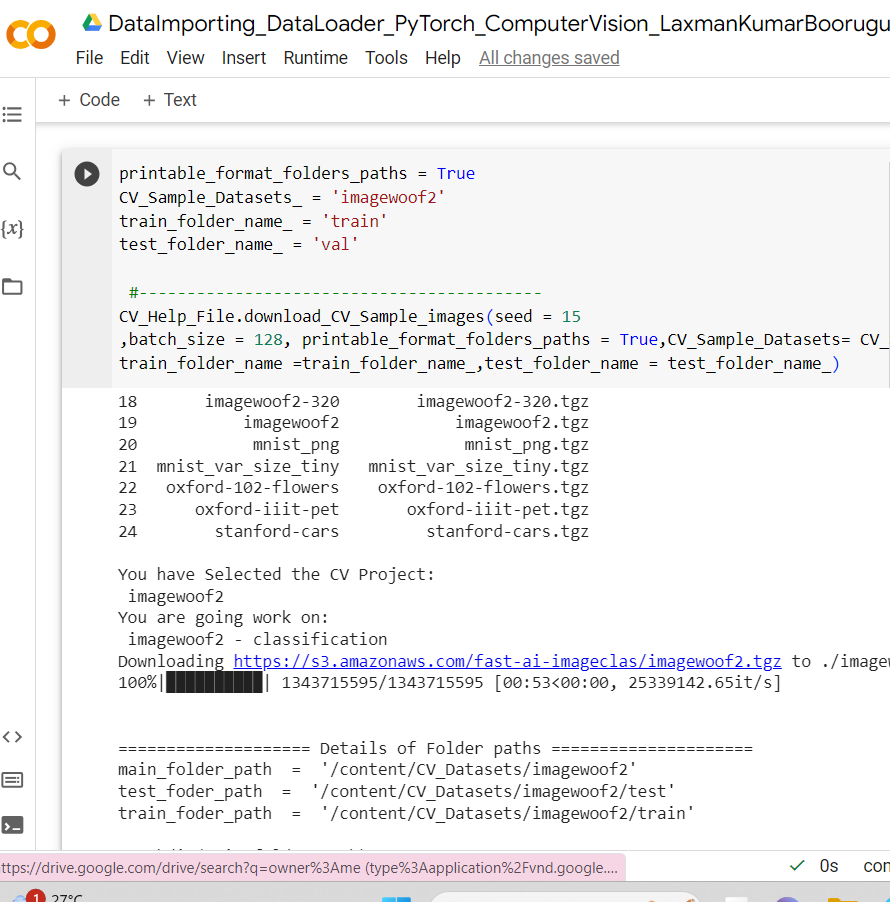
Task: Click the train_foder_path output line
Action: click(406, 813)
